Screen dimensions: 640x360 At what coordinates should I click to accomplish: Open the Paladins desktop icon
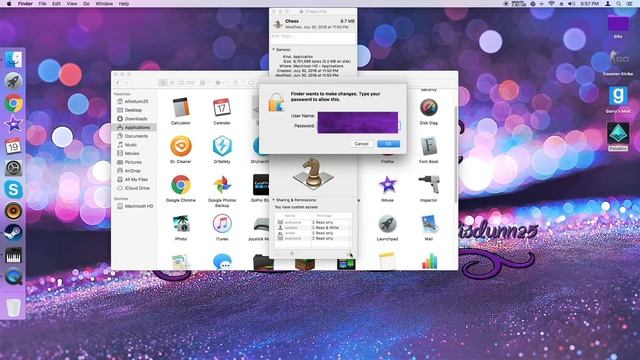618,133
